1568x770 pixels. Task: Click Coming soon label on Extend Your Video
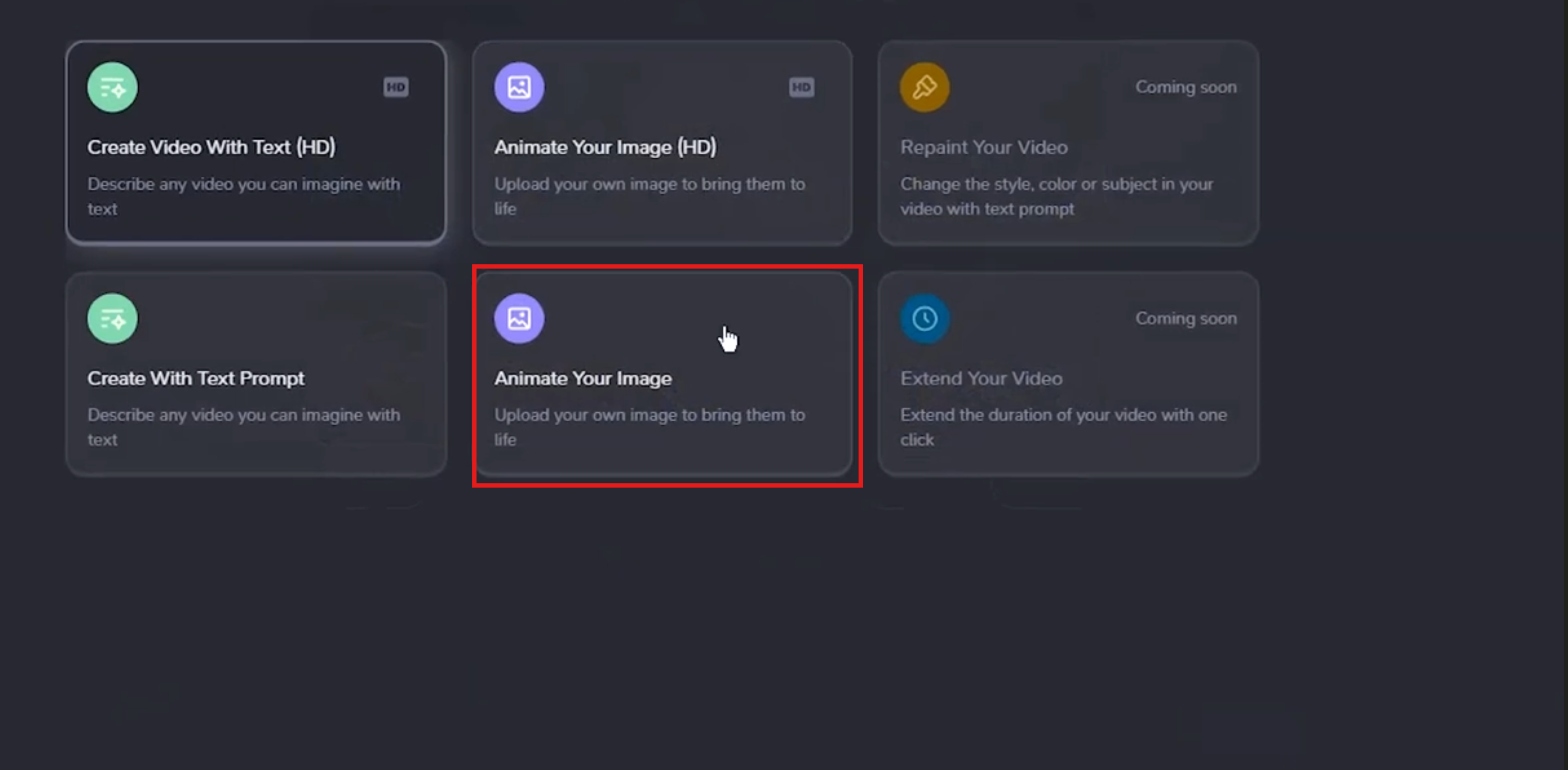pyautogui.click(x=1186, y=318)
